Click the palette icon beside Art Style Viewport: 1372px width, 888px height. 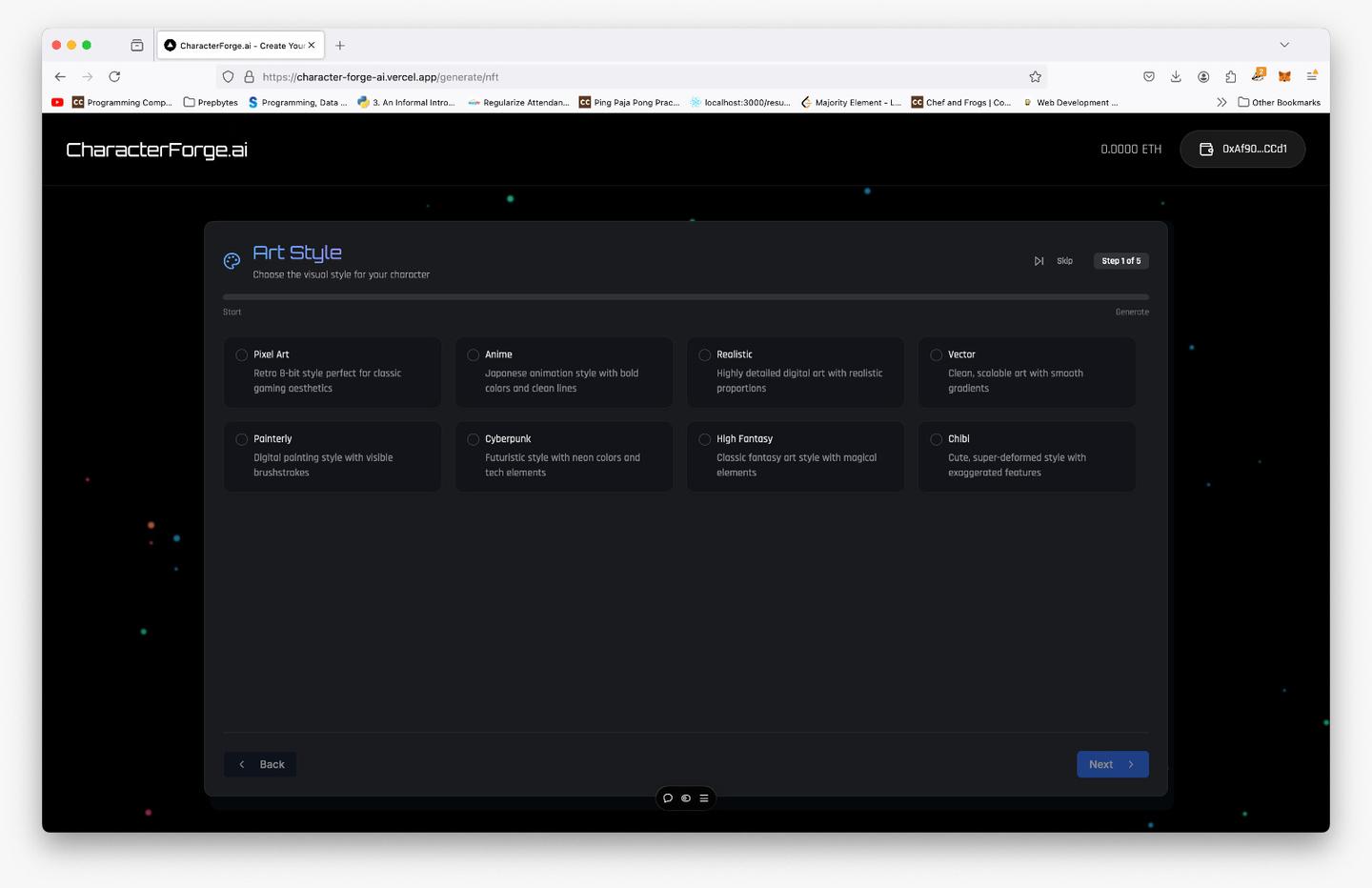232,261
